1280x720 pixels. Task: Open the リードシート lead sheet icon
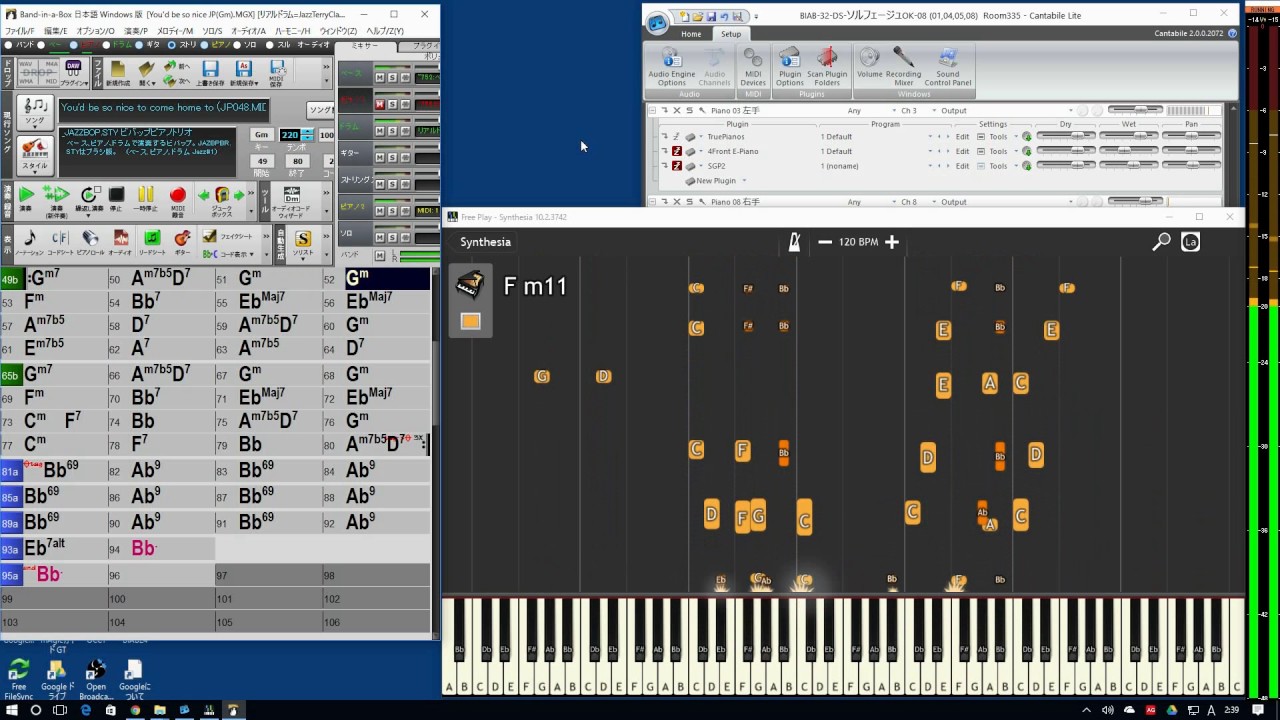(152, 240)
